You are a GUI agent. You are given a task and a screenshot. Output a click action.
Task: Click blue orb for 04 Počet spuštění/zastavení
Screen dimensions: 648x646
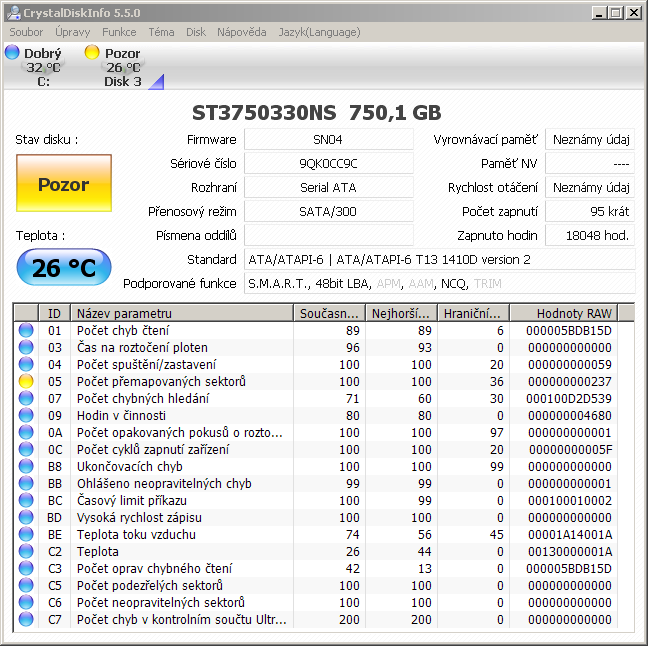click(26, 364)
